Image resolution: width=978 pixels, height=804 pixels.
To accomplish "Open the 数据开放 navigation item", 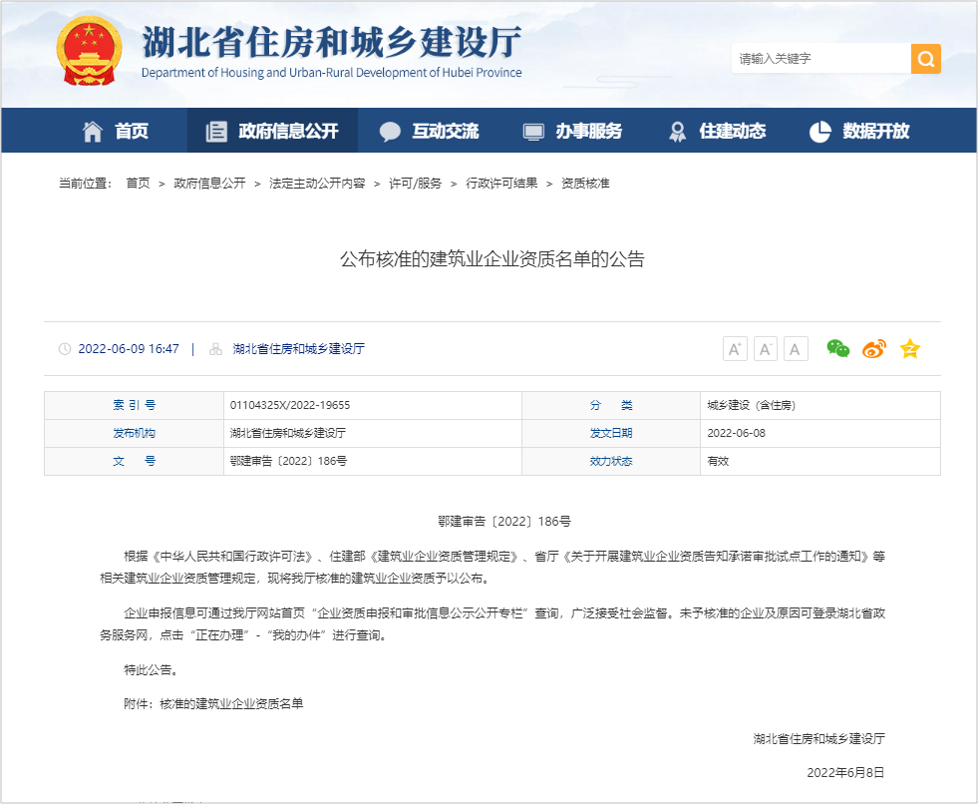I will pos(860,131).
